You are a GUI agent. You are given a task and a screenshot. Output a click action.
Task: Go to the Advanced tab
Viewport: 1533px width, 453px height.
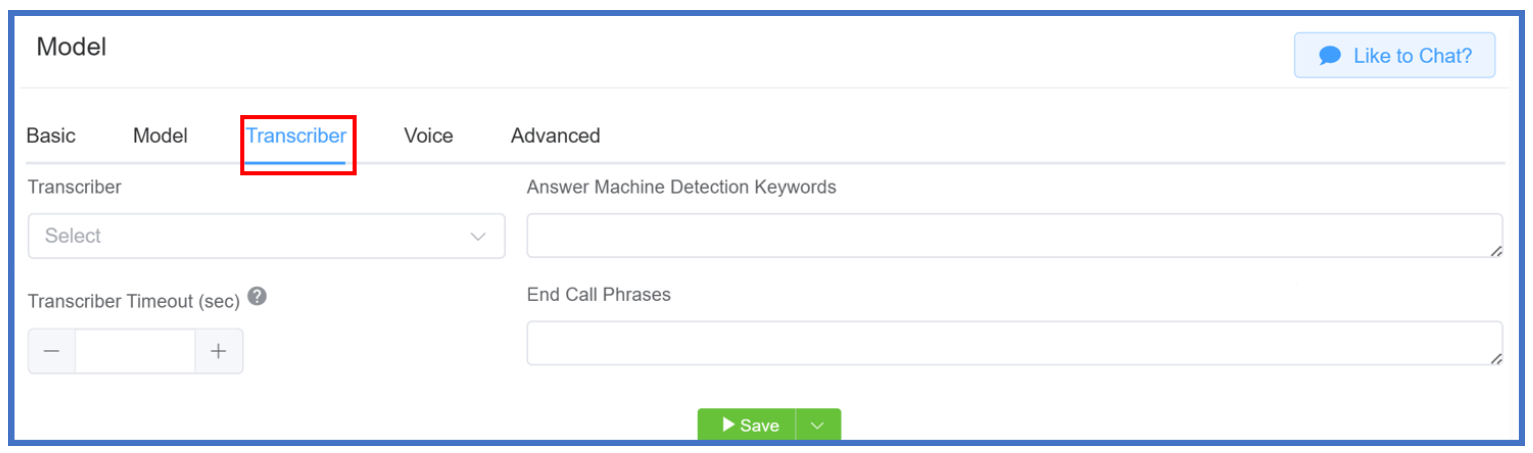[x=555, y=135]
